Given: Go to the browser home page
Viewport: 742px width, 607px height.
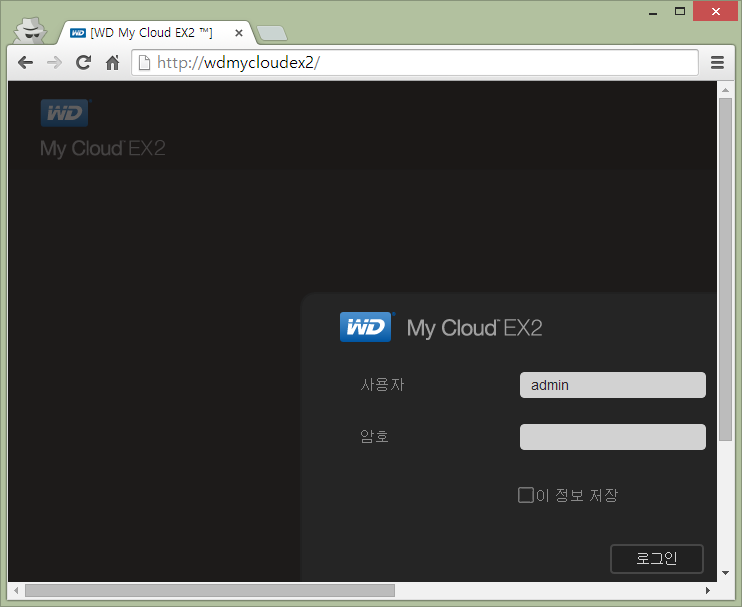Looking at the screenshot, I should [112, 62].
